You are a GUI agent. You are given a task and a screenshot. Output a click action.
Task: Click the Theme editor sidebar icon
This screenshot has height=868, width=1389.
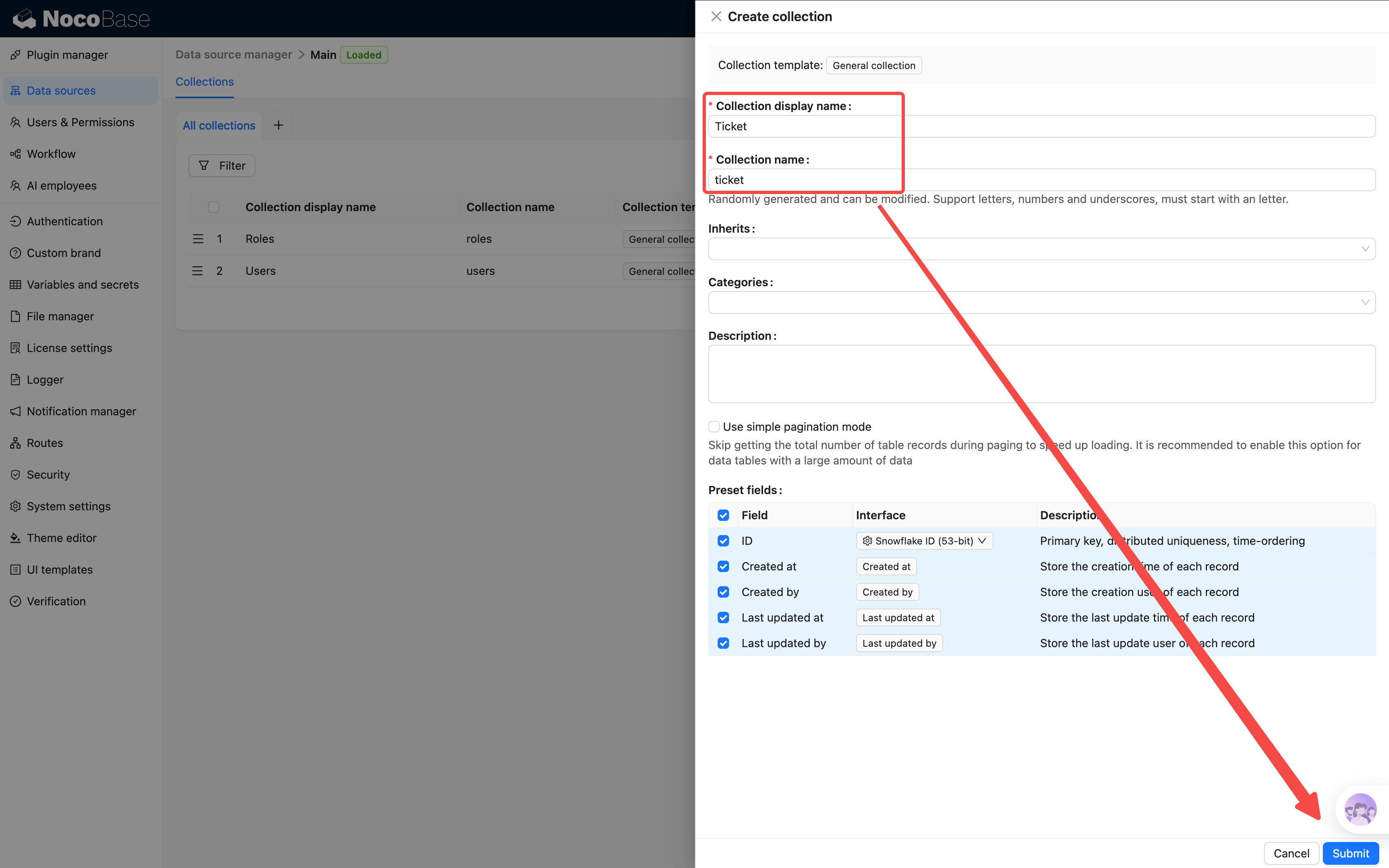(15, 538)
